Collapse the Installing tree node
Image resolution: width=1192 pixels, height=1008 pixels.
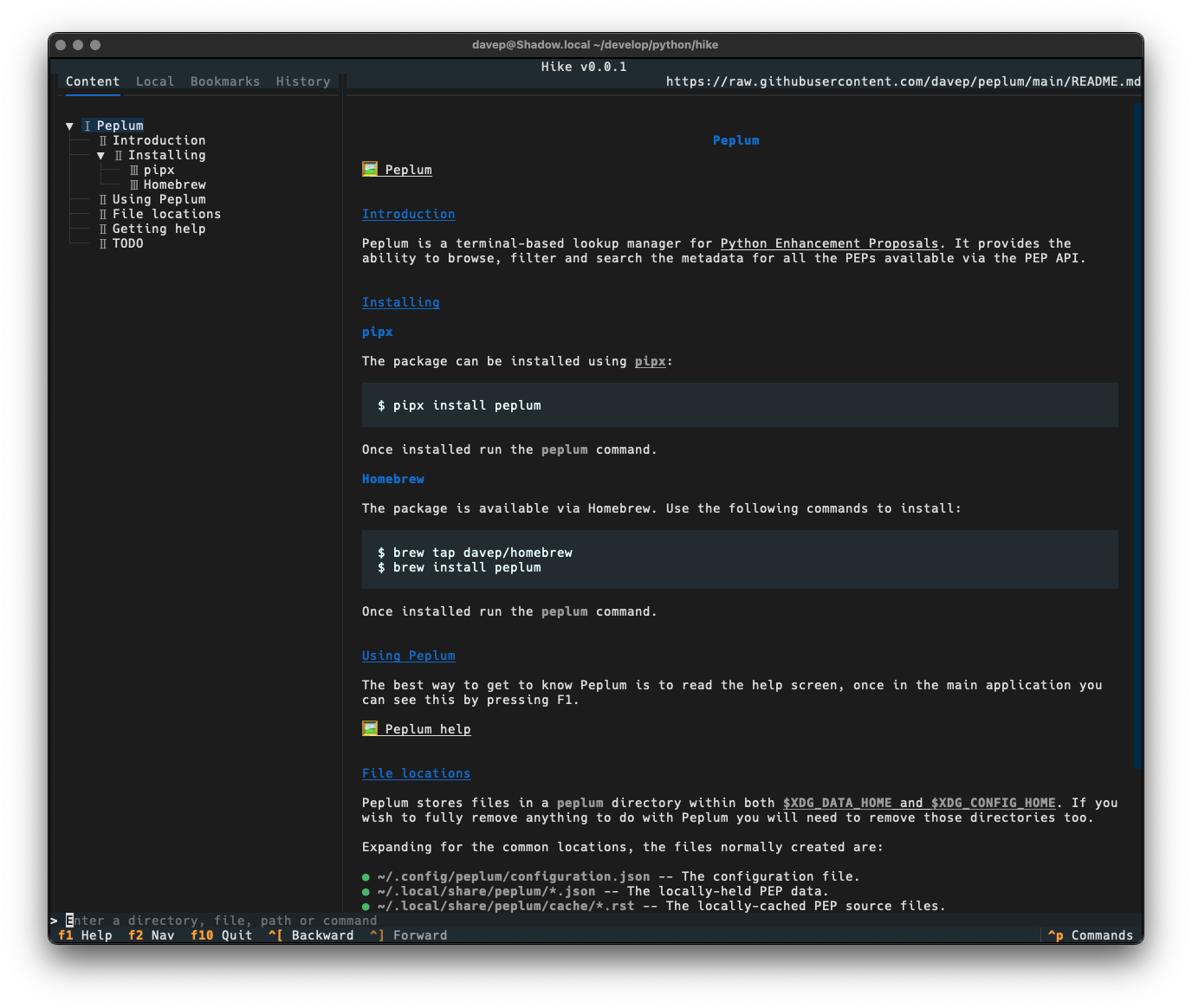(x=101, y=156)
